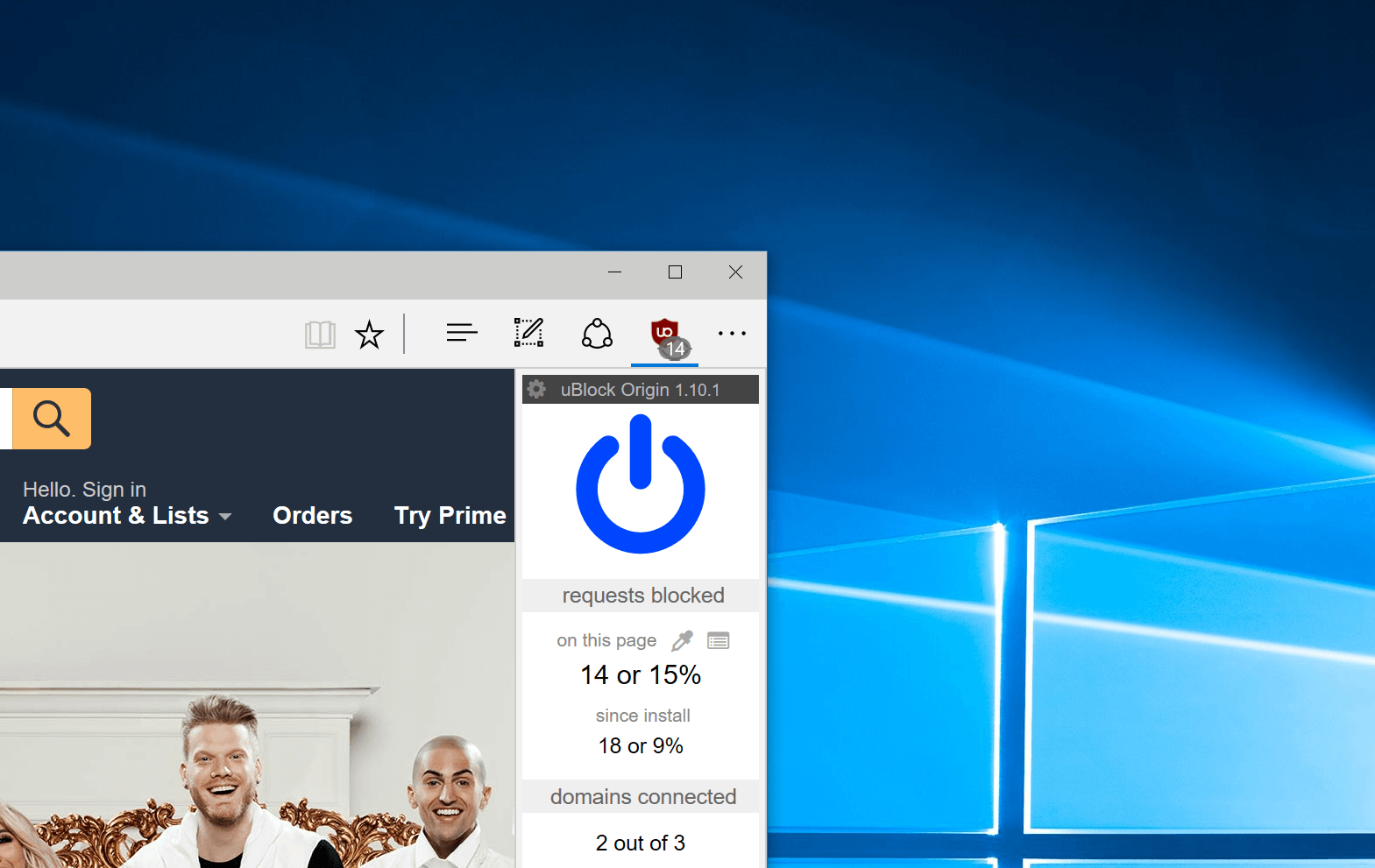
Task: Open Edge reading view book icon
Action: tap(320, 334)
